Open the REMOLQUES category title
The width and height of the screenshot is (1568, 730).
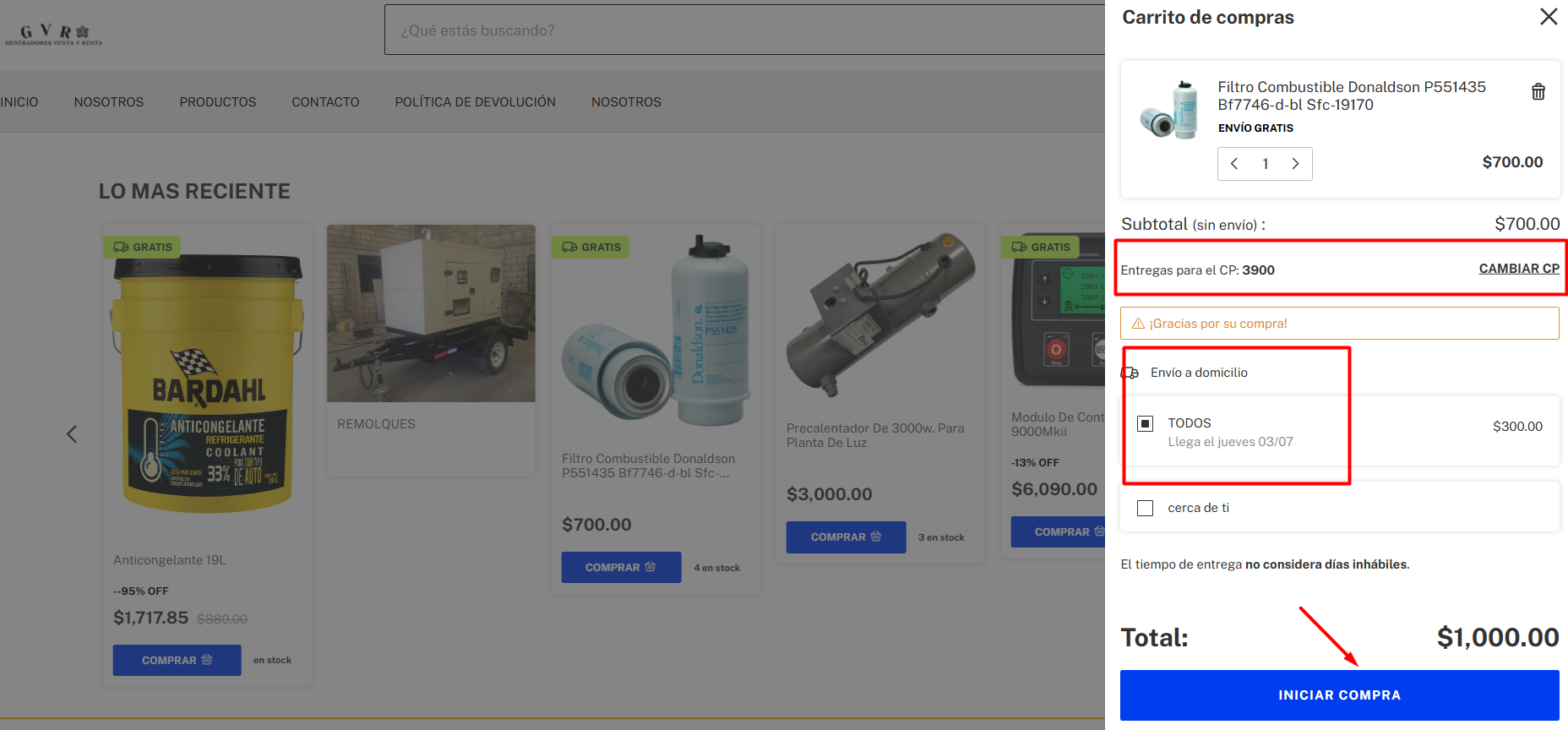click(x=376, y=424)
